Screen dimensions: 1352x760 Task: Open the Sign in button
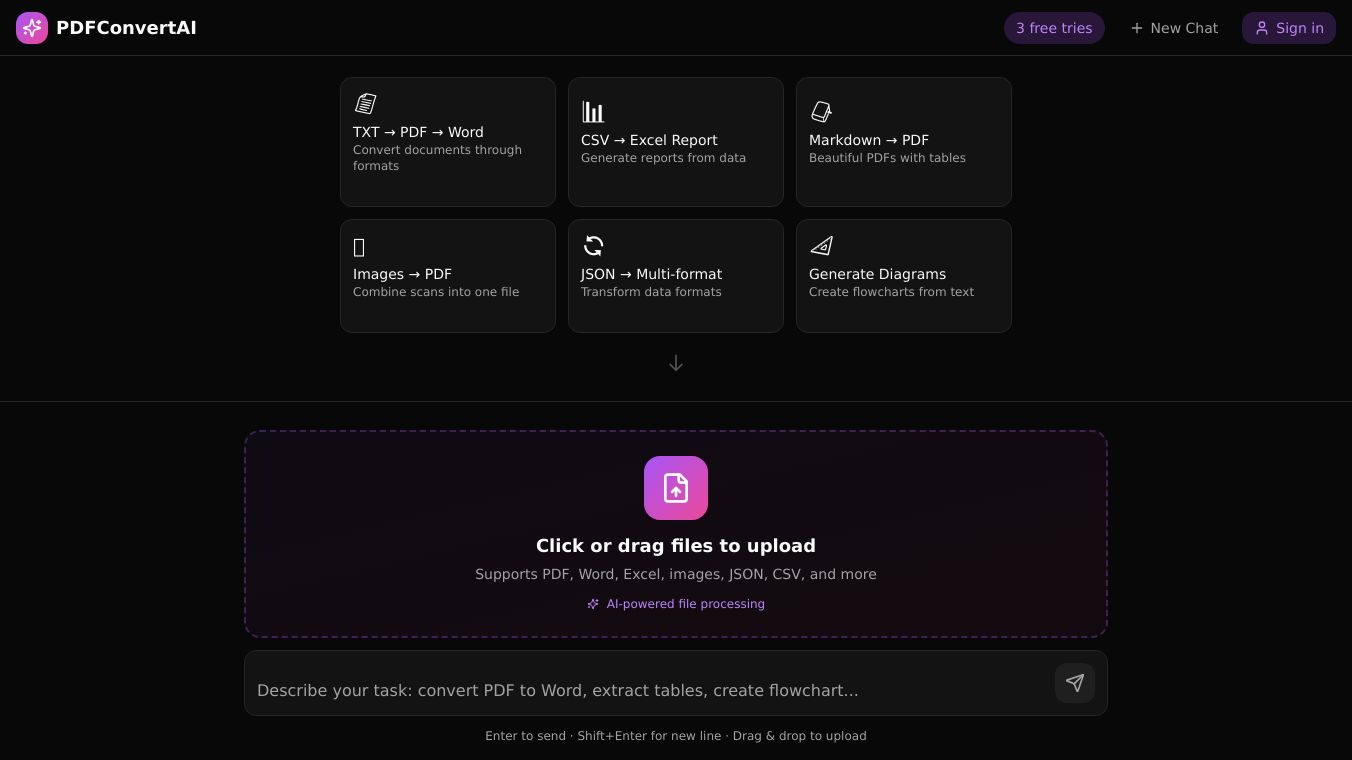click(x=1289, y=28)
